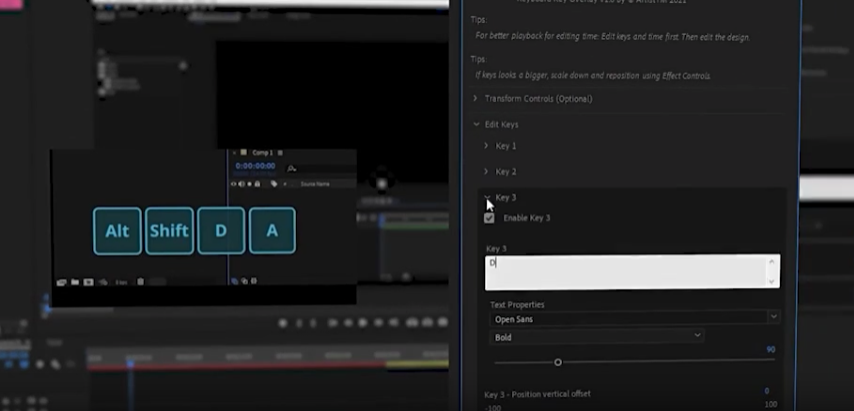Click the font size slider handle

[558, 362]
